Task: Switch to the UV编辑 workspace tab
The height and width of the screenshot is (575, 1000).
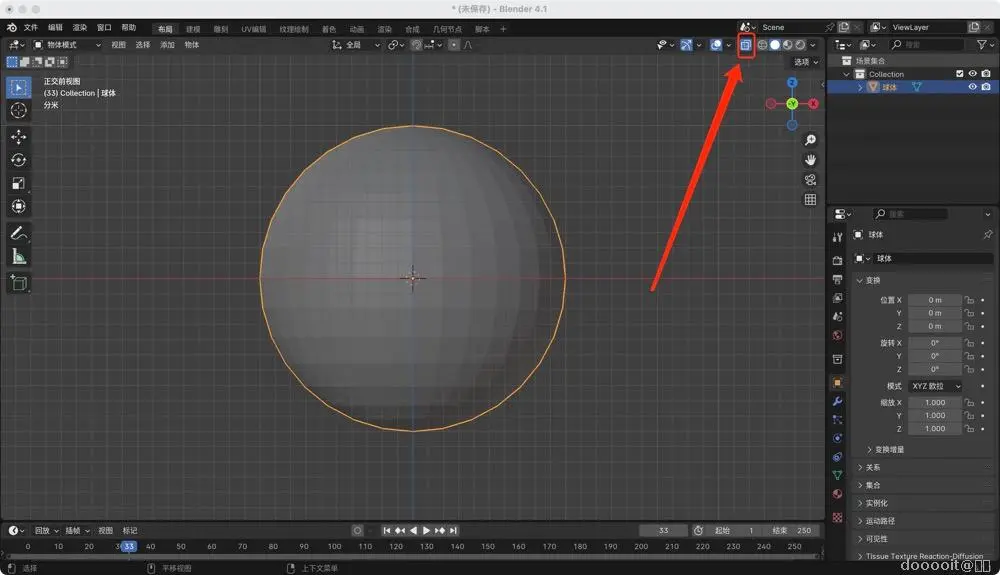Action: (x=253, y=29)
